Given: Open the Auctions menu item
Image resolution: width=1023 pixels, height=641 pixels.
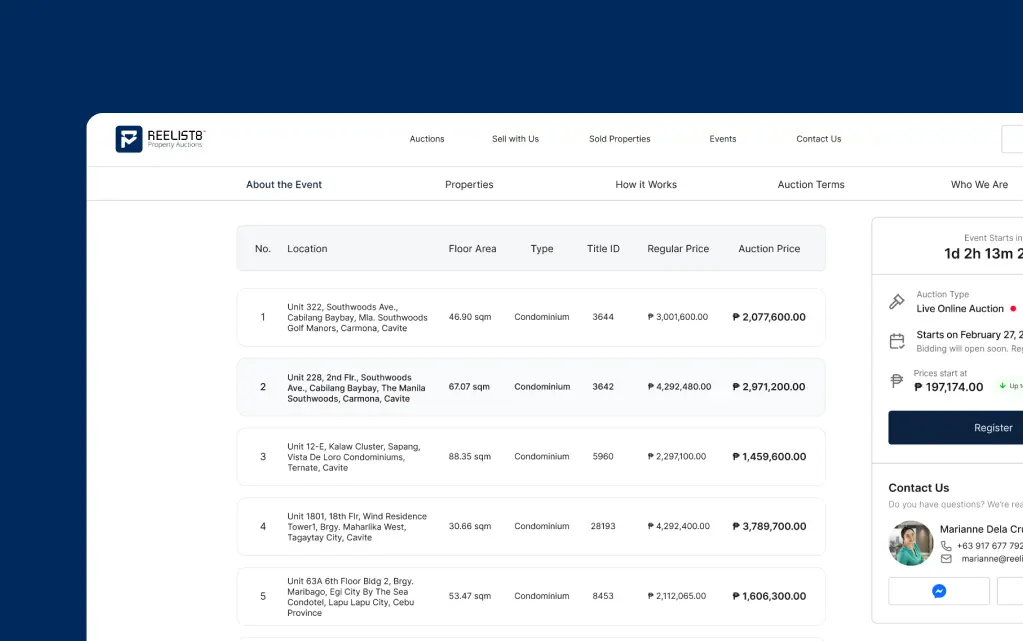Looking at the screenshot, I should click(427, 139).
